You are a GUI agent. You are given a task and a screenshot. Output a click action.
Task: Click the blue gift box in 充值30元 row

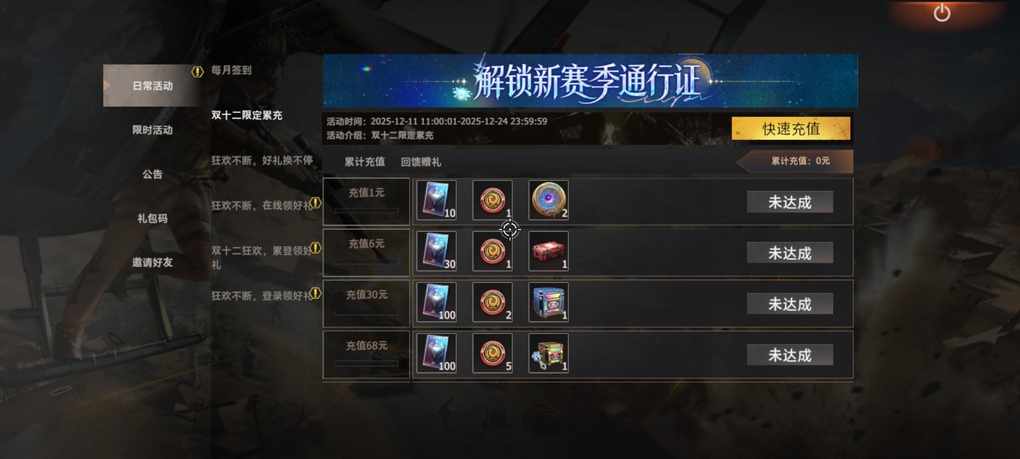[548, 302]
